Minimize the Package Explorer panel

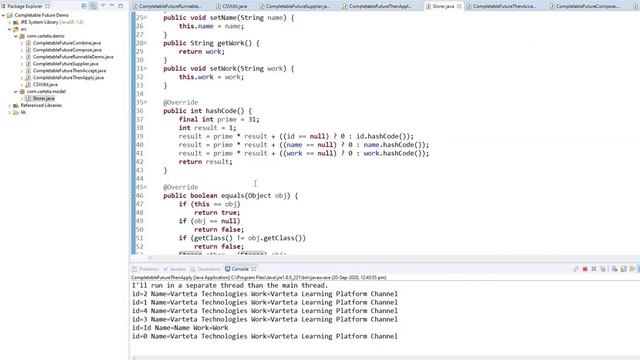[112, 6]
